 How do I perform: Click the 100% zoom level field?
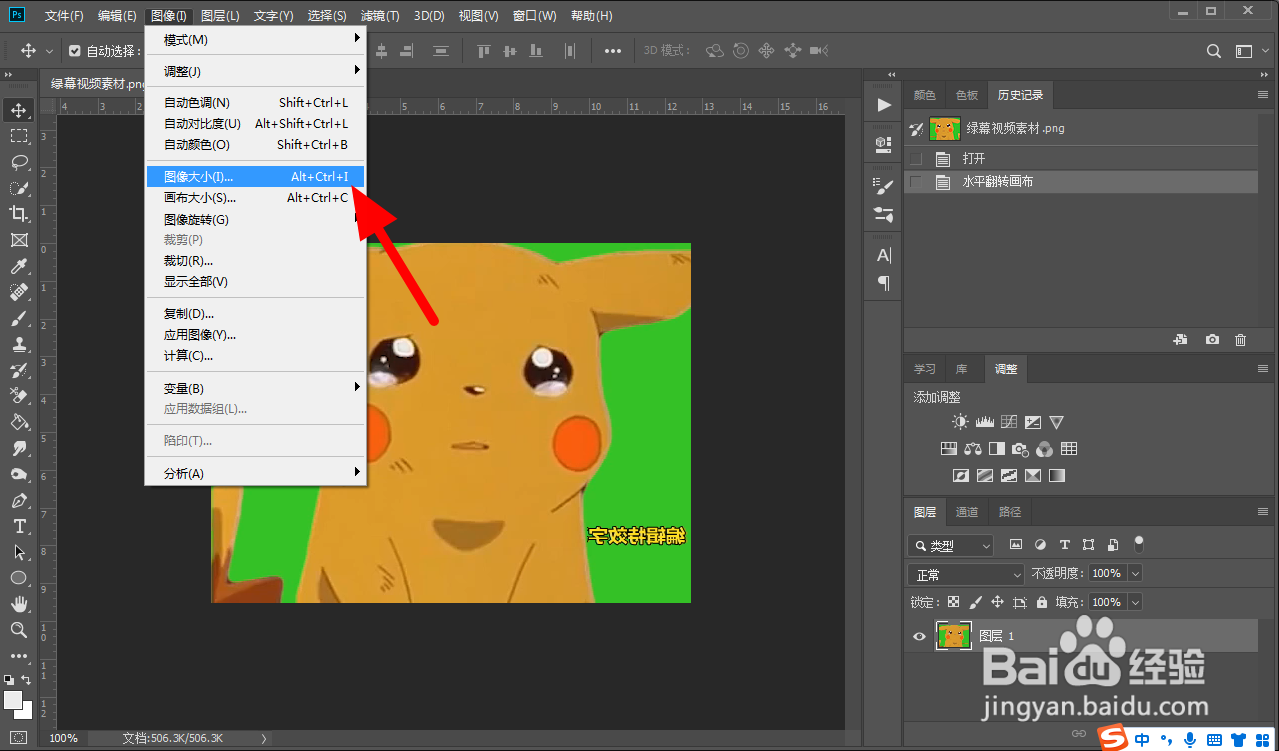[63, 738]
